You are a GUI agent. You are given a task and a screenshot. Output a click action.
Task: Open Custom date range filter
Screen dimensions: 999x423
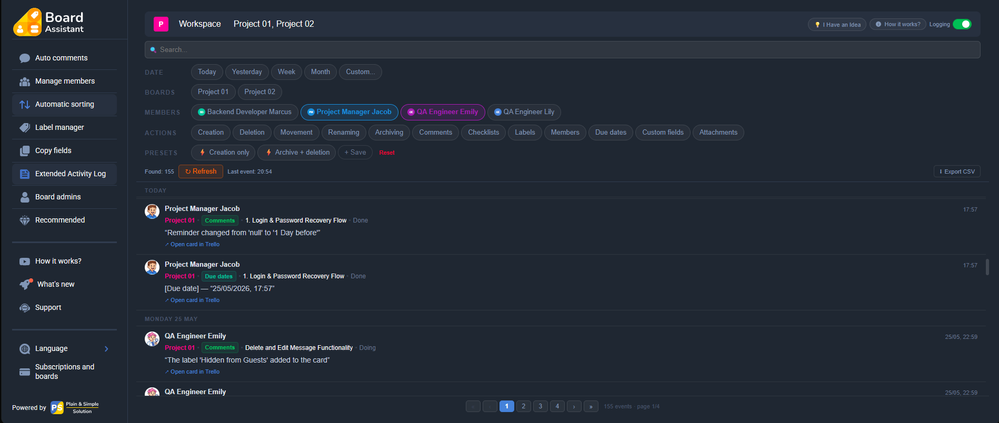(x=361, y=72)
